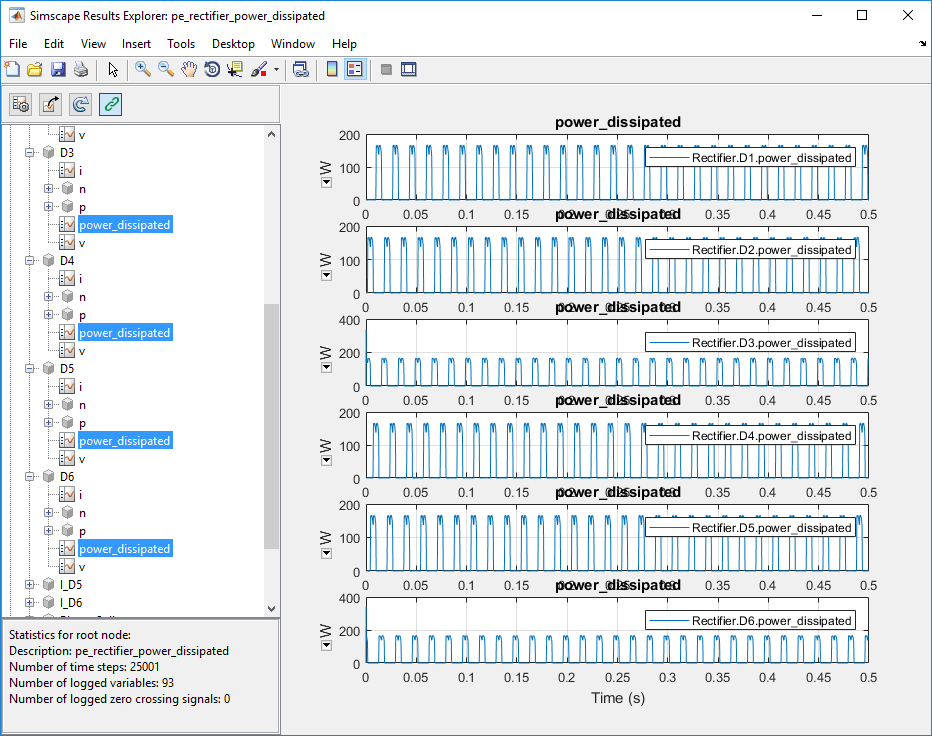The width and height of the screenshot is (932, 736).
Task: Select power_dissipated under the D4 node
Action: coord(124,333)
